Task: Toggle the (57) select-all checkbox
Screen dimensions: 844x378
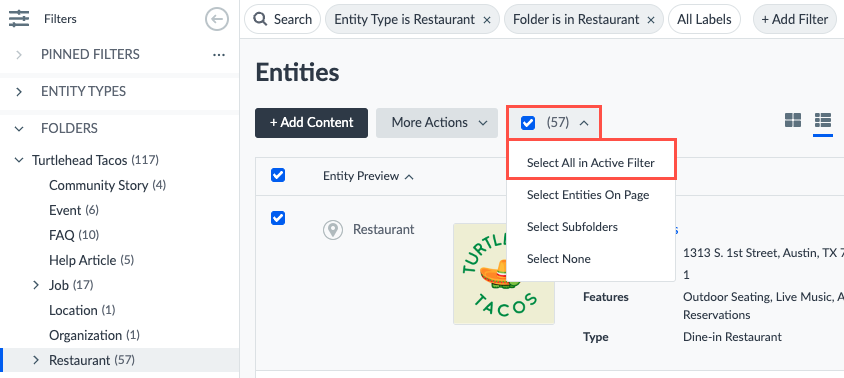Action: (528, 123)
